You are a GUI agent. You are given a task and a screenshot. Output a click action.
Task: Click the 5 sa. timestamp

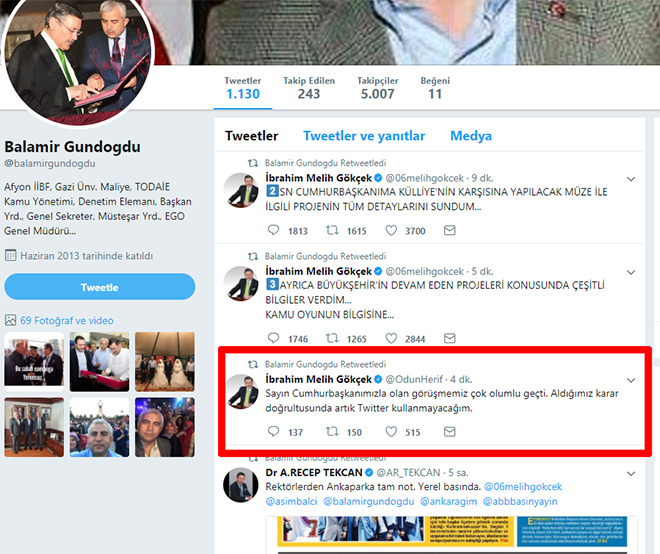pos(460,473)
